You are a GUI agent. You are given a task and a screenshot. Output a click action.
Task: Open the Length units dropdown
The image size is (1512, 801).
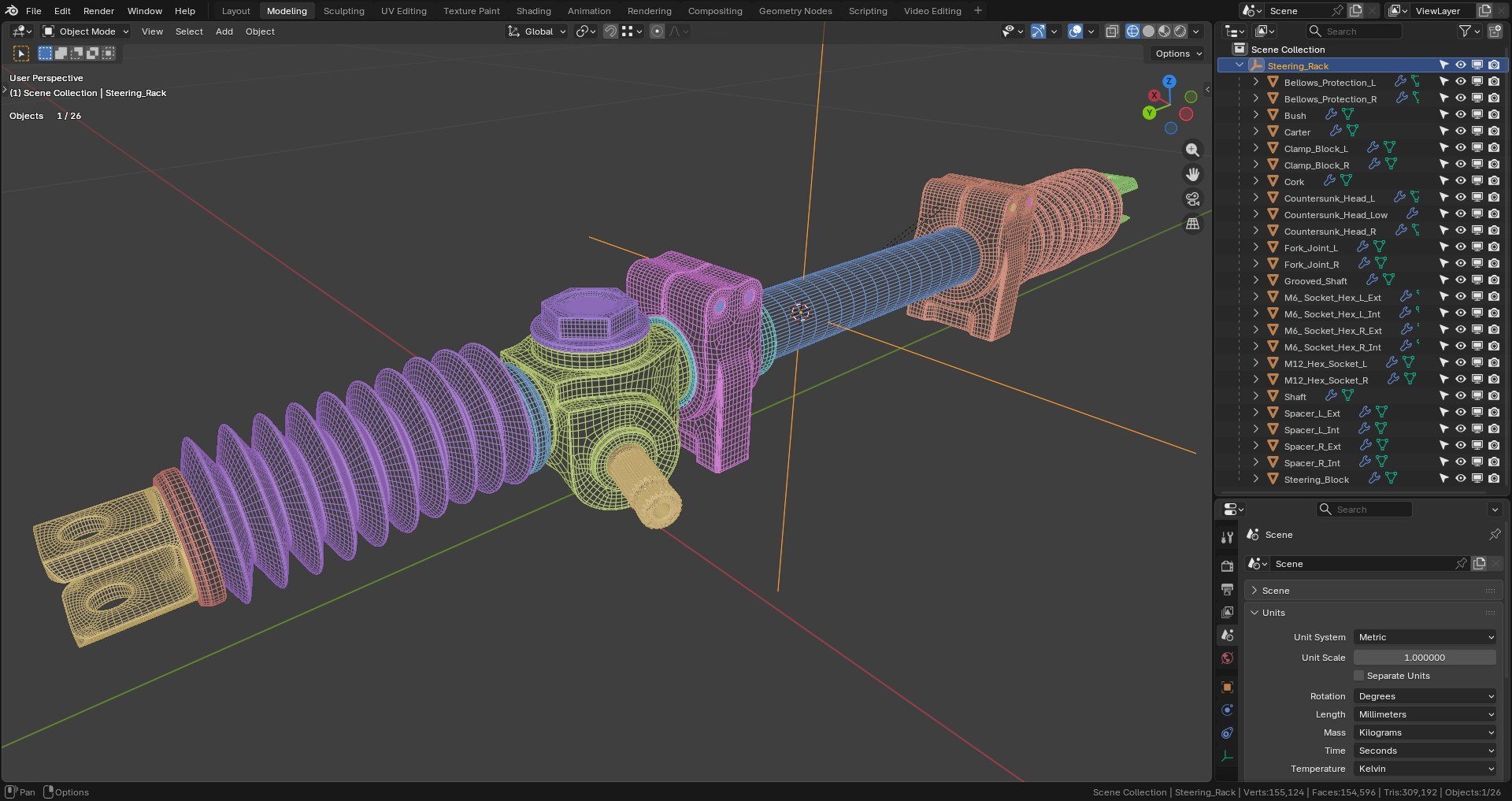pyautogui.click(x=1425, y=714)
